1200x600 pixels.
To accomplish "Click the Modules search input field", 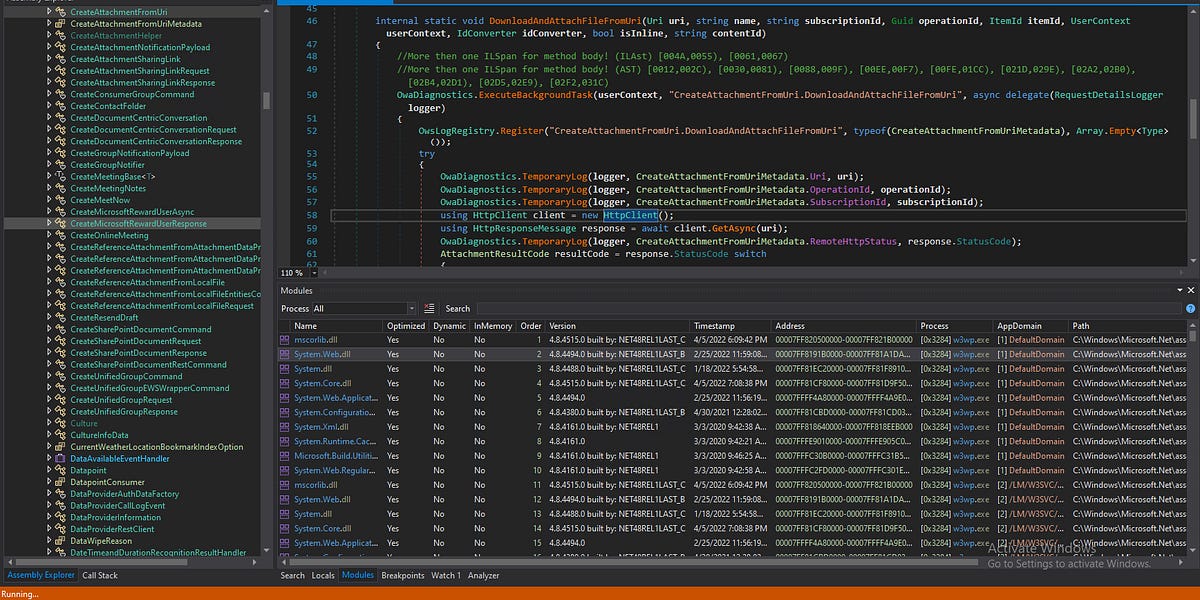I will coord(700,309).
